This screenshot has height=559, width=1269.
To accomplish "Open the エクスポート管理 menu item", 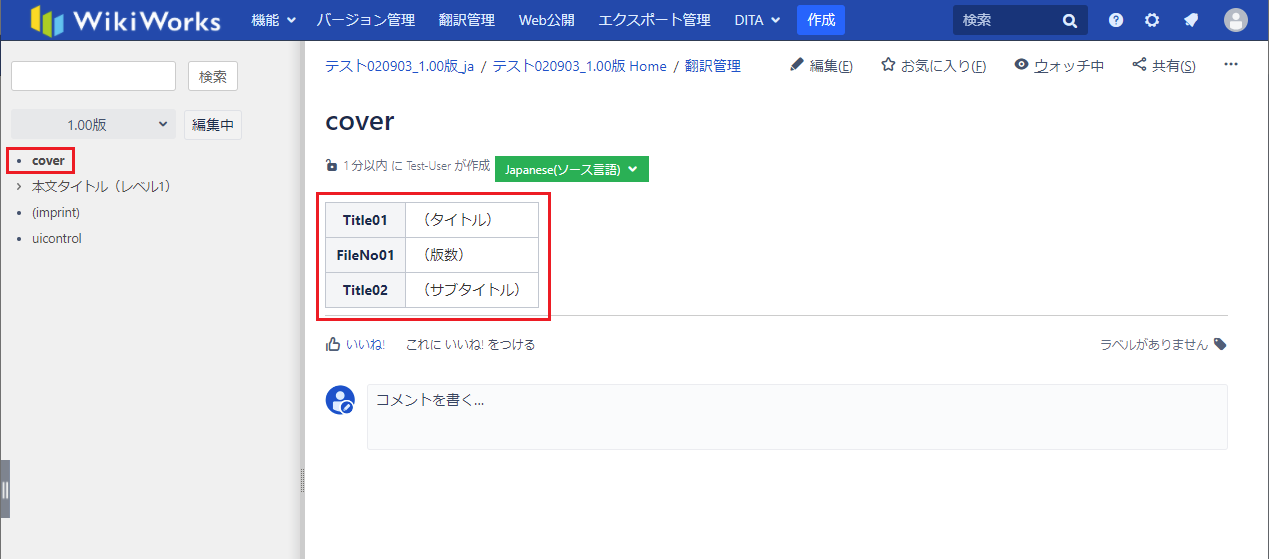I will (654, 20).
